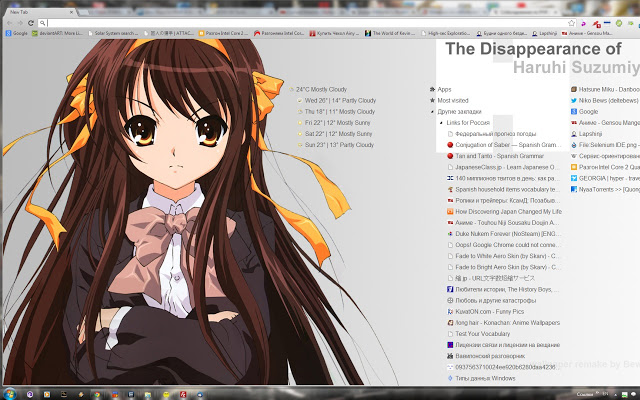The height and width of the screenshot is (400, 640).
Task: Click the orange icon beside How Discovering Japan
Action: [450, 212]
